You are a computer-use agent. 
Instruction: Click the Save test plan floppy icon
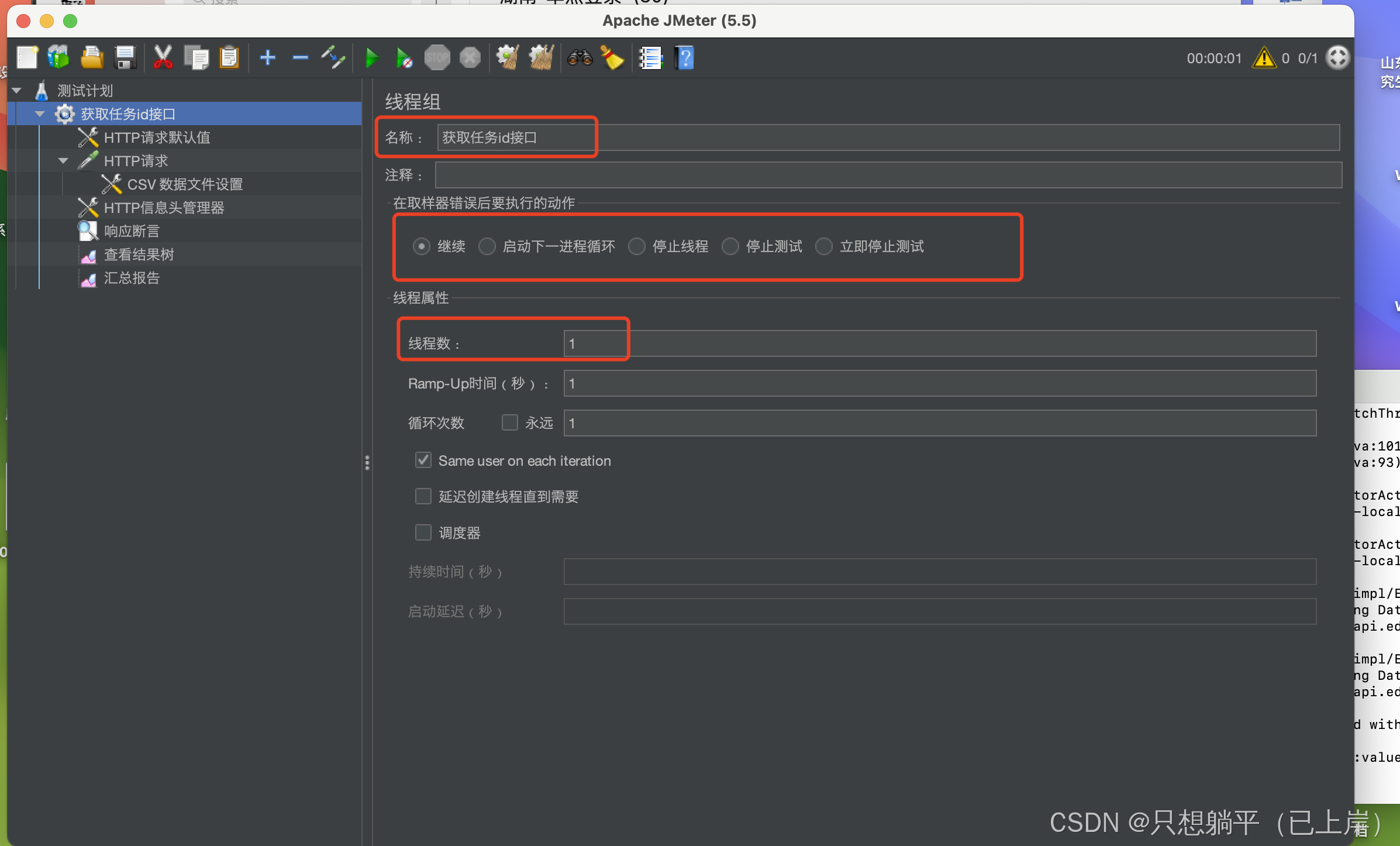(x=125, y=58)
